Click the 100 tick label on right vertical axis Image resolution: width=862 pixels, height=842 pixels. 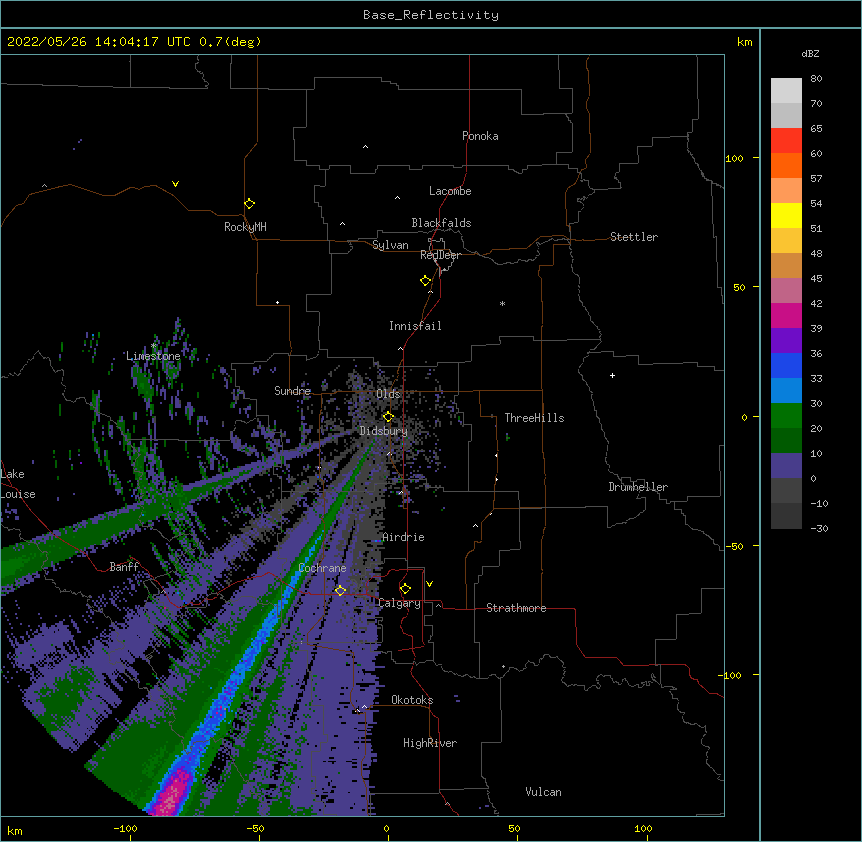[734, 158]
